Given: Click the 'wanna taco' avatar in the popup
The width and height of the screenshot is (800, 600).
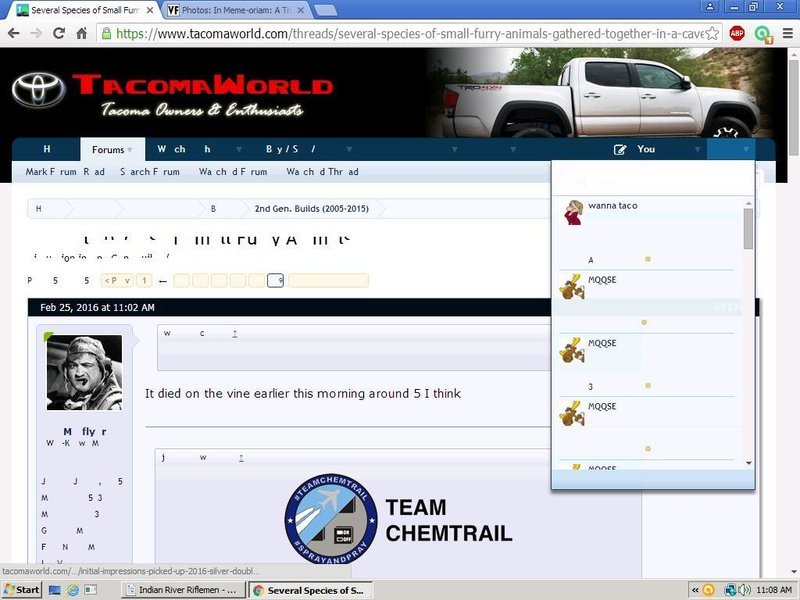Looking at the screenshot, I should 573,212.
